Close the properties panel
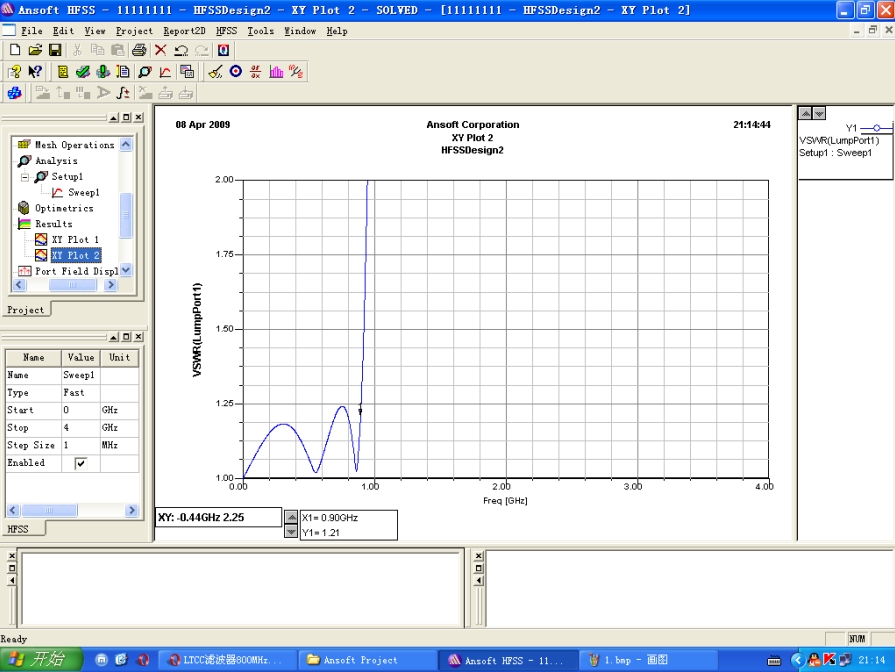895x672 pixels. tap(139, 337)
